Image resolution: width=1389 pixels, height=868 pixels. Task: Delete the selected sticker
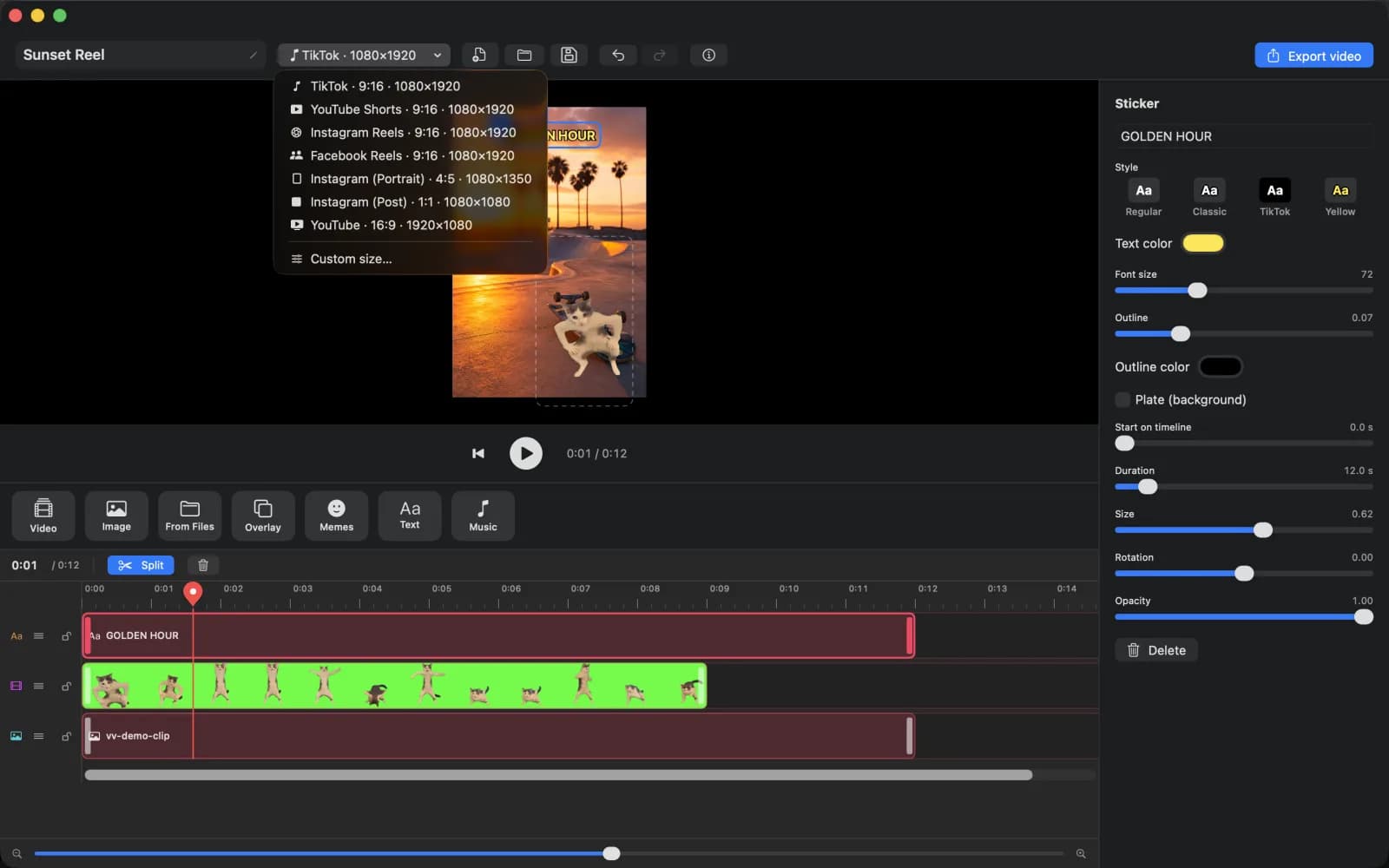click(1156, 650)
